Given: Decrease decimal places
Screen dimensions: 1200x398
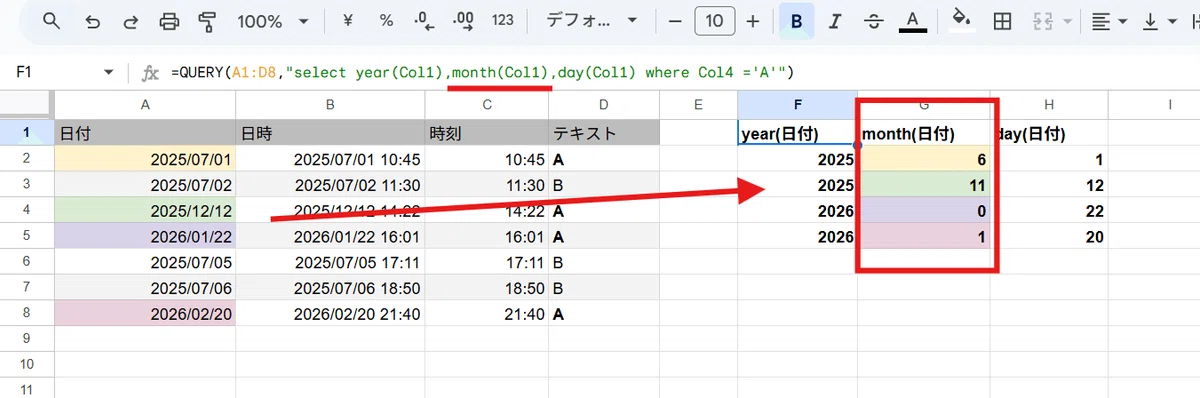Looking at the screenshot, I should click(x=424, y=21).
